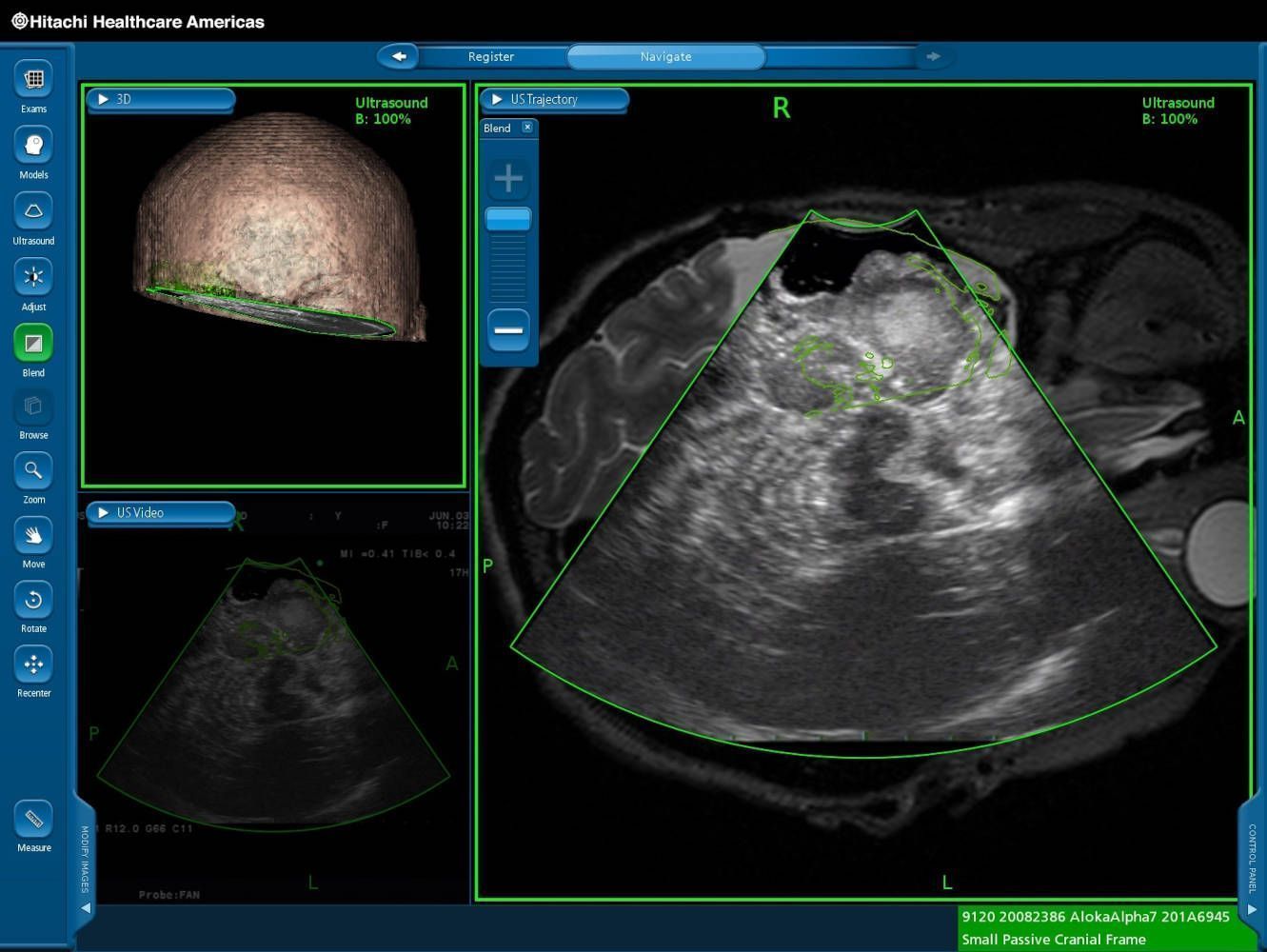Click the Hitachi Healthcare Americas logo
Image resolution: width=1267 pixels, height=952 pixels.
[x=138, y=21]
